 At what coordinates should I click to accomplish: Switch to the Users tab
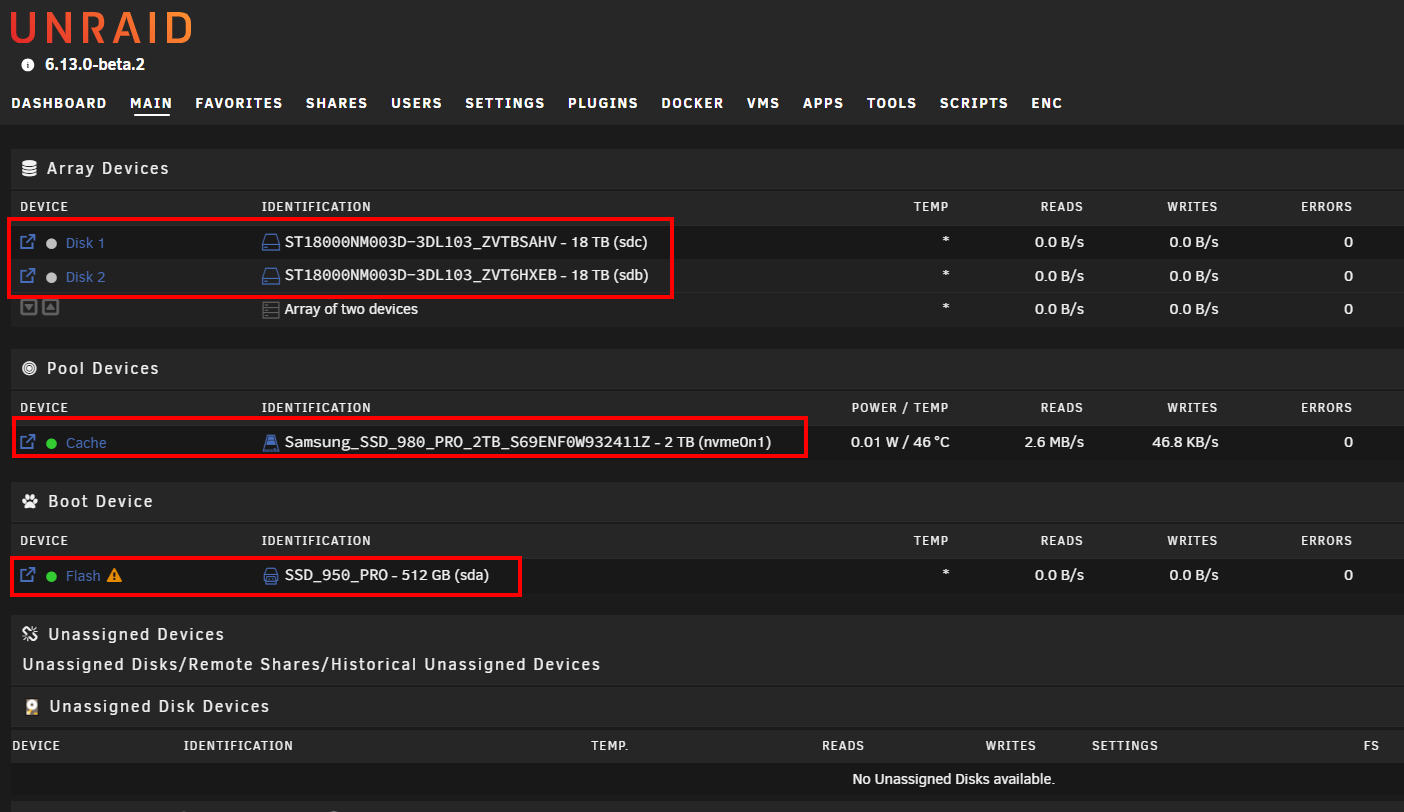[416, 103]
